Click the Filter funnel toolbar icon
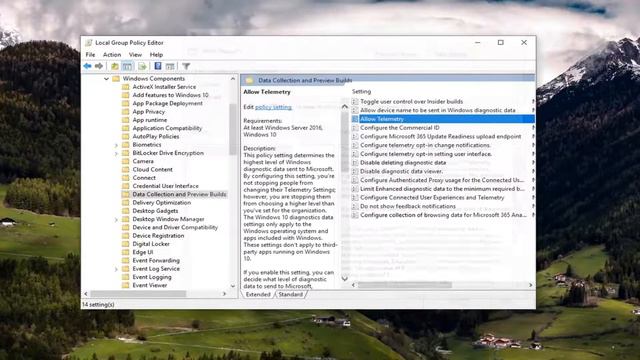This screenshot has height=360, width=640. coord(186,66)
